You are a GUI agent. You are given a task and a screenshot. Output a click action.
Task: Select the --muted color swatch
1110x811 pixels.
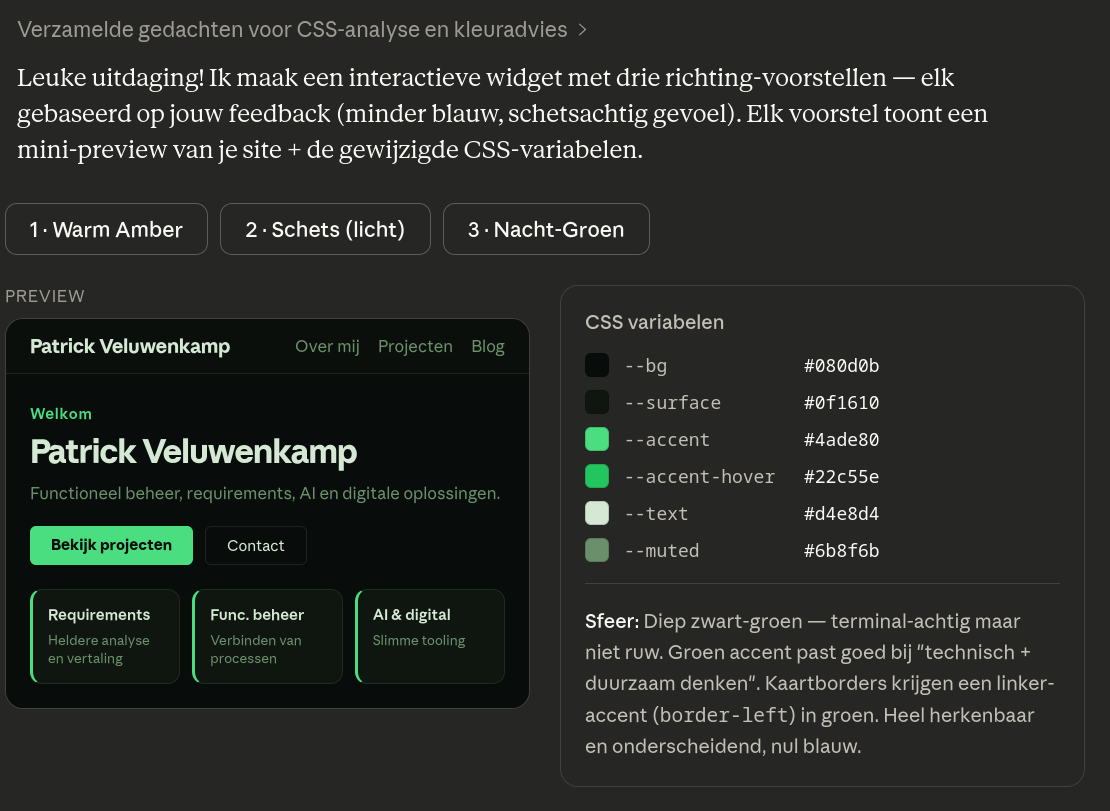click(597, 550)
